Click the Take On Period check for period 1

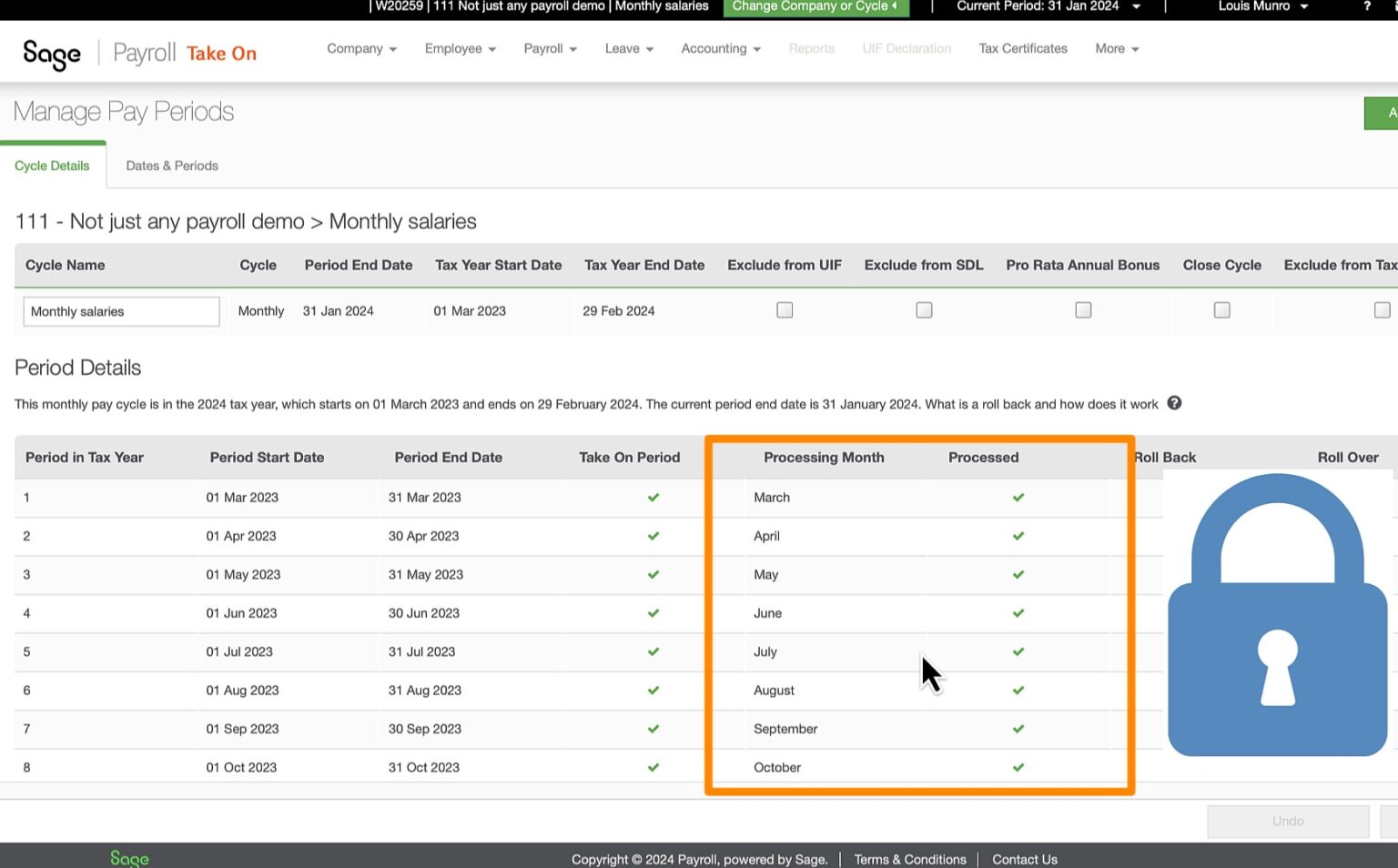[653, 498]
